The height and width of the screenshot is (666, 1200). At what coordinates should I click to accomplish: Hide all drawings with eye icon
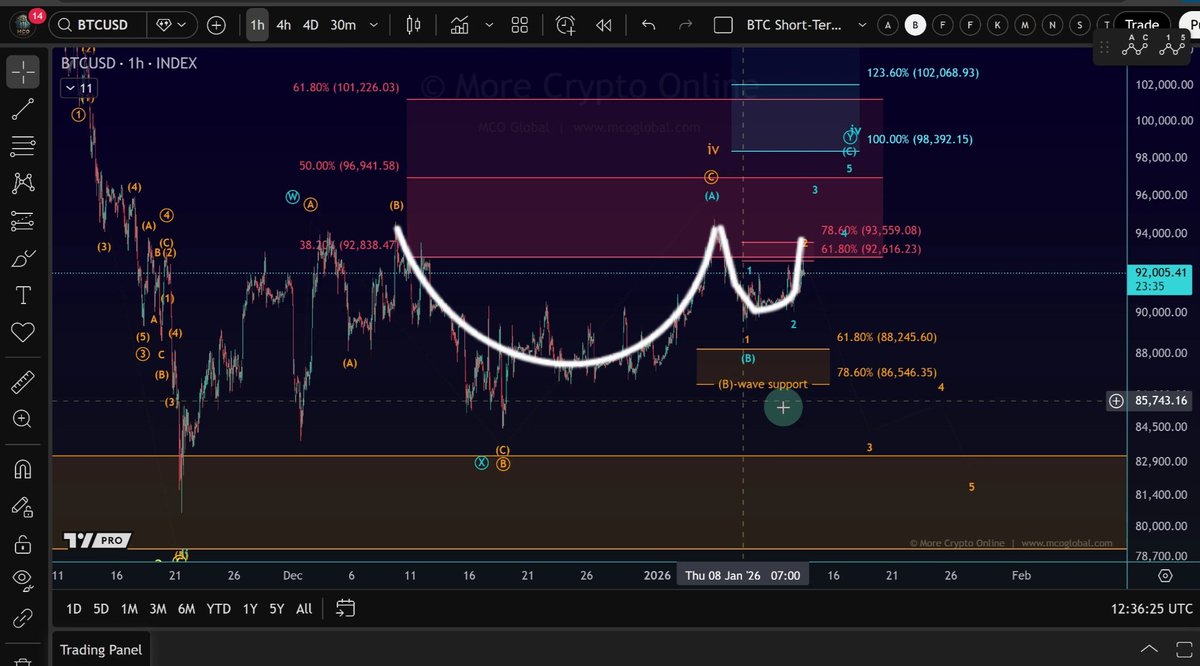coord(22,581)
